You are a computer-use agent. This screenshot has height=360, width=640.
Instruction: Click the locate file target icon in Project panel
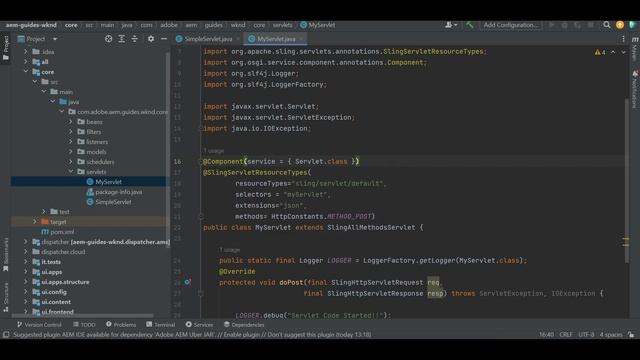[109, 39]
